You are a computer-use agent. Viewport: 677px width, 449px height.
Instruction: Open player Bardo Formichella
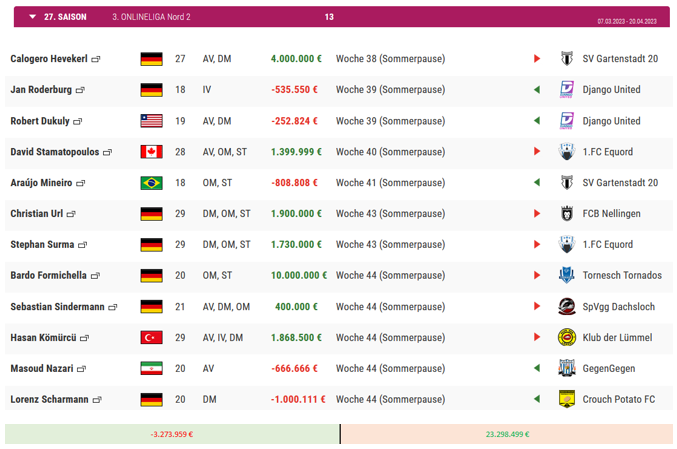pyautogui.click(x=48, y=275)
